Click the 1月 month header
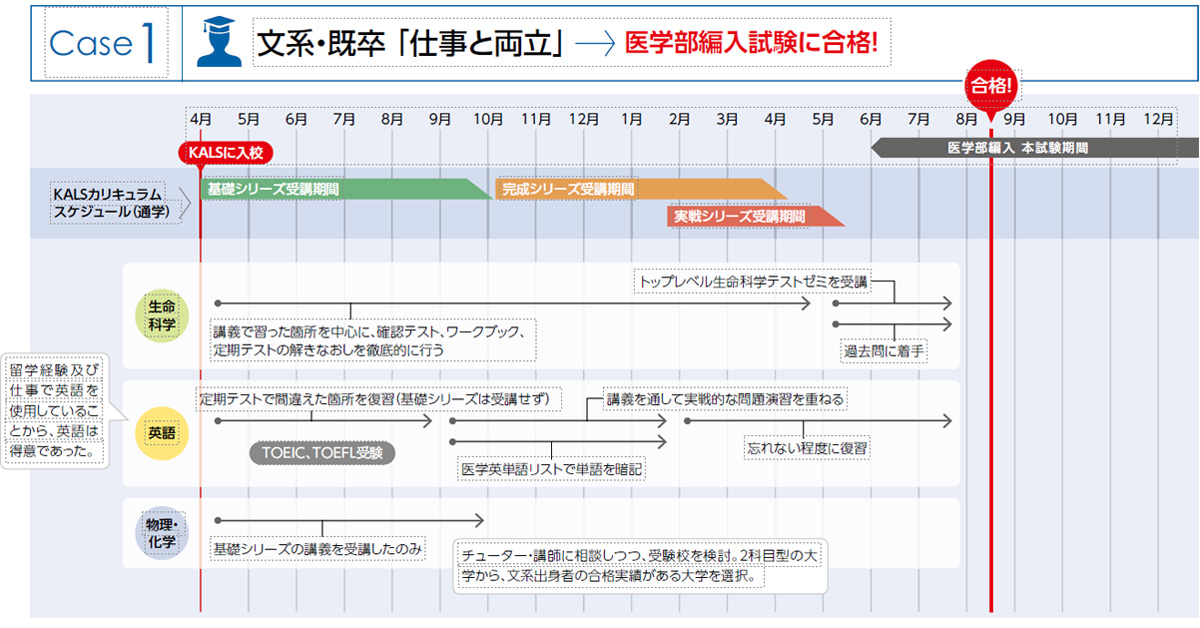Viewport: 1200px width, 628px height. pyautogui.click(x=632, y=118)
